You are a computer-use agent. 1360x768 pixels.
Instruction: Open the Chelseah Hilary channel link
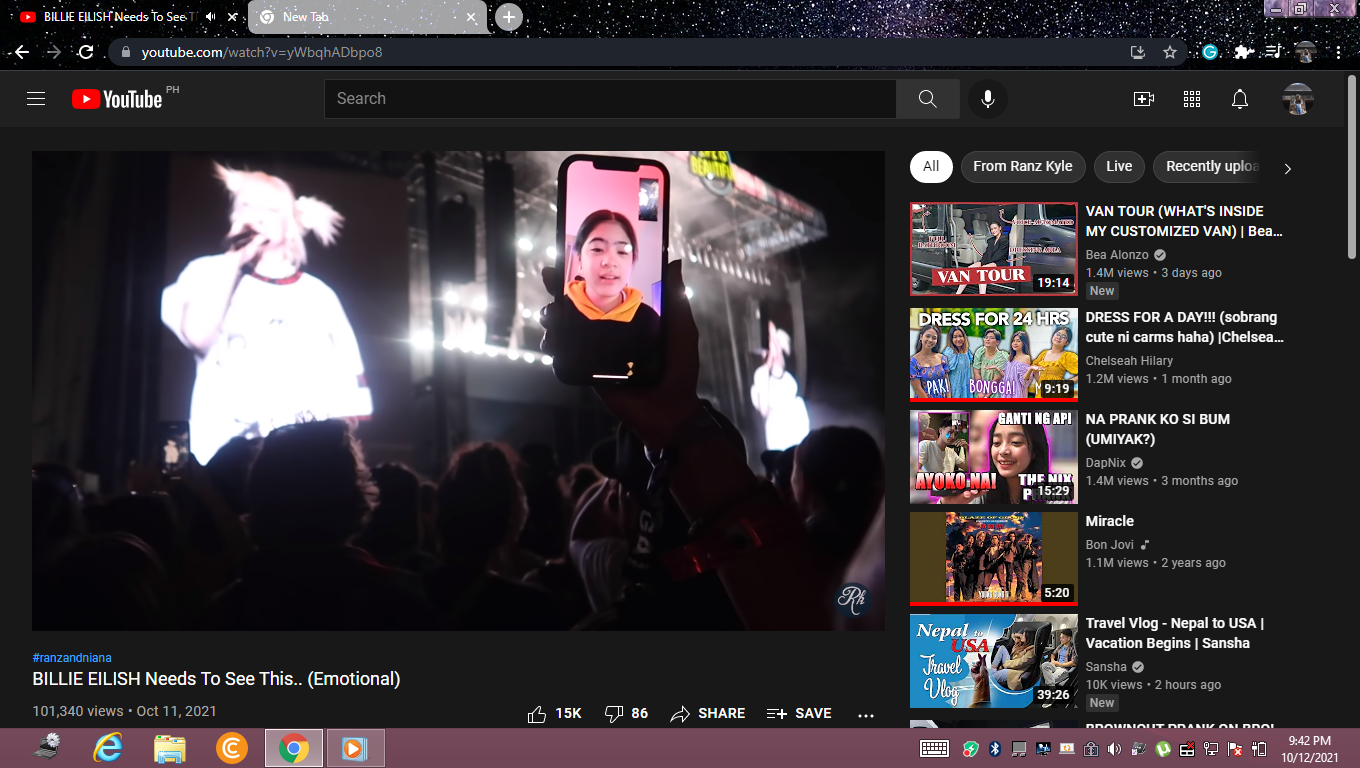1129,361
